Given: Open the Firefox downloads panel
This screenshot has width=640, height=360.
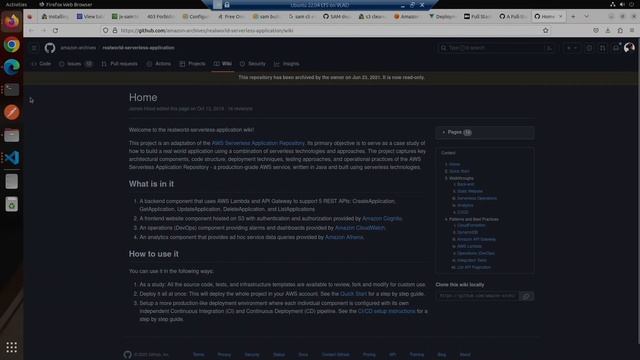Looking at the screenshot, I should click(x=608, y=30).
